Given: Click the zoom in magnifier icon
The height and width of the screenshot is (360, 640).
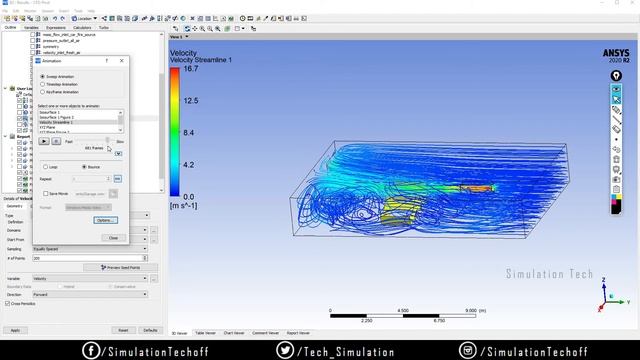Looking at the screenshot, I should tap(202, 29).
